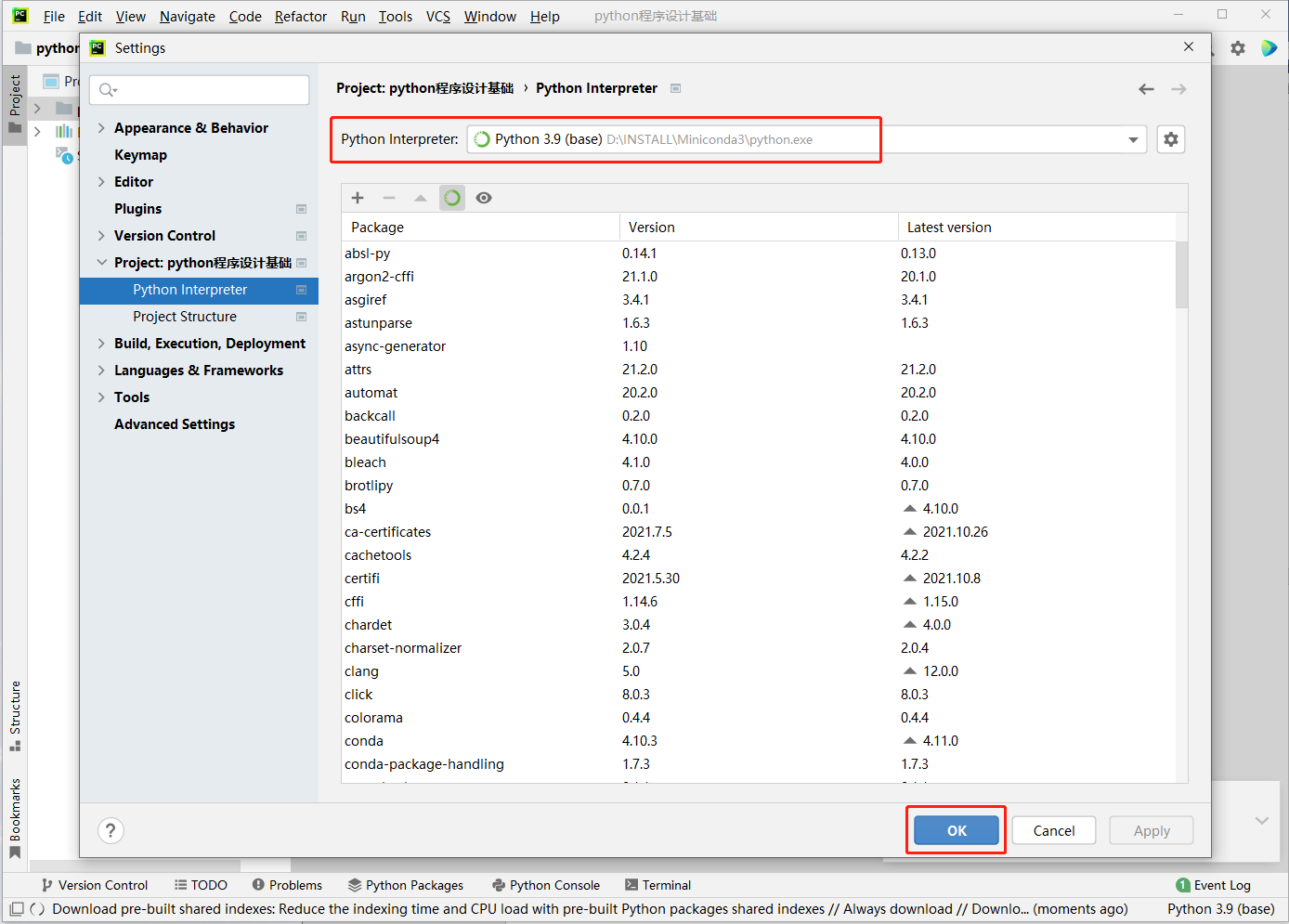This screenshot has width=1289, height=924.
Task: Collapse the Project: python程序设计基础 node
Action: coord(102,262)
